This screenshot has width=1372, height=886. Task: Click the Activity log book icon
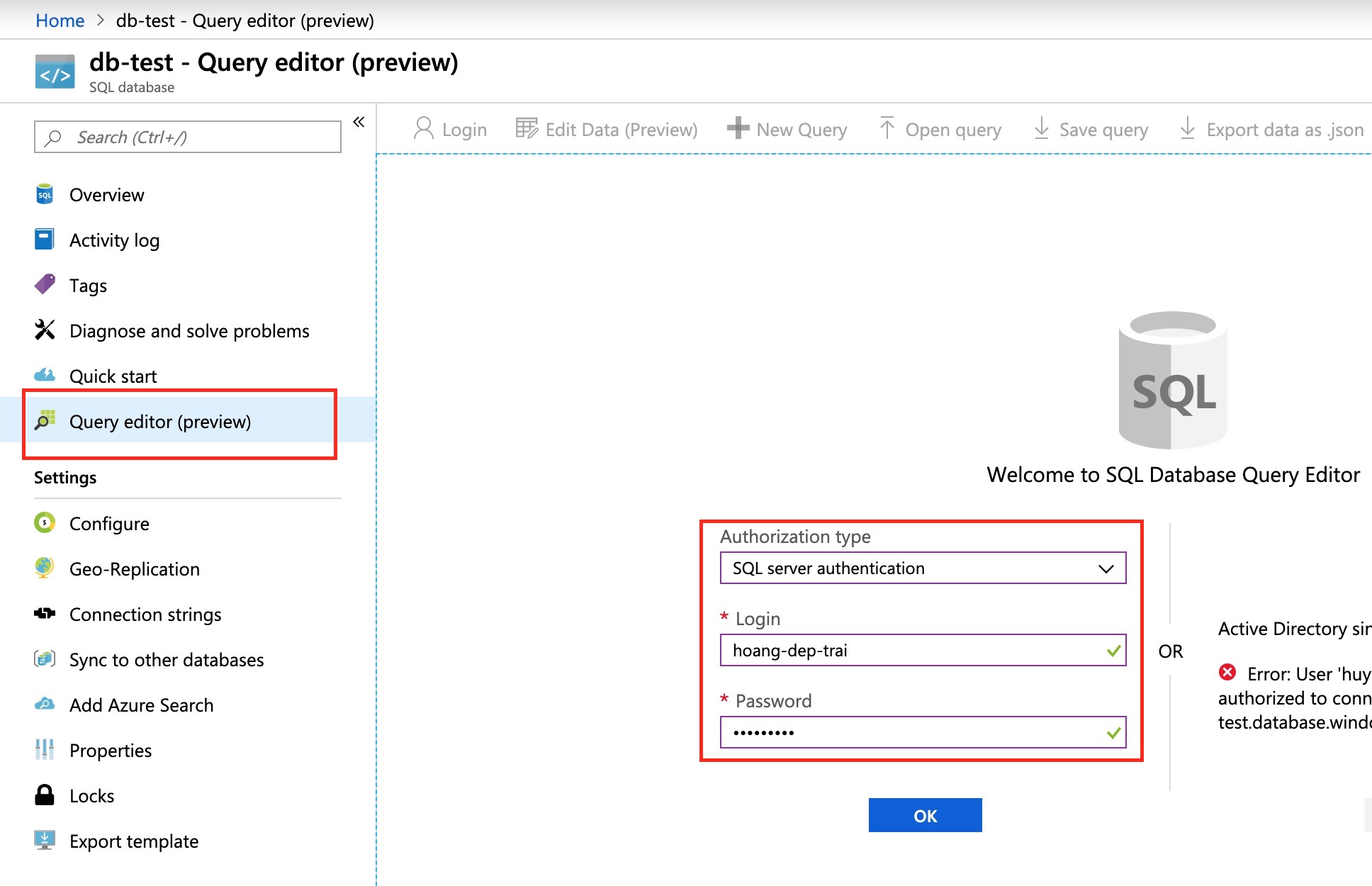click(45, 240)
